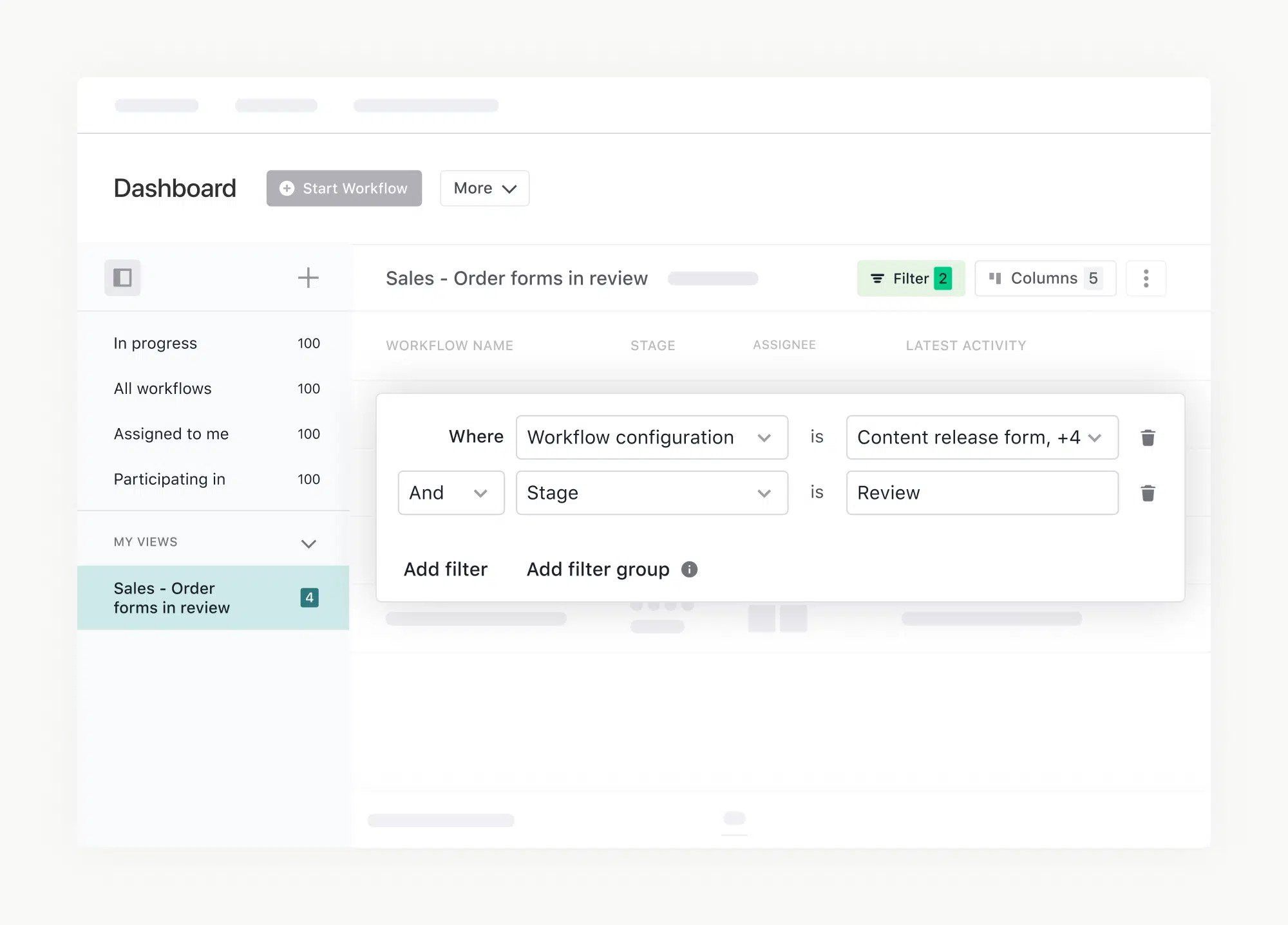Select the Assigned to me view
1288x925 pixels.
click(171, 434)
